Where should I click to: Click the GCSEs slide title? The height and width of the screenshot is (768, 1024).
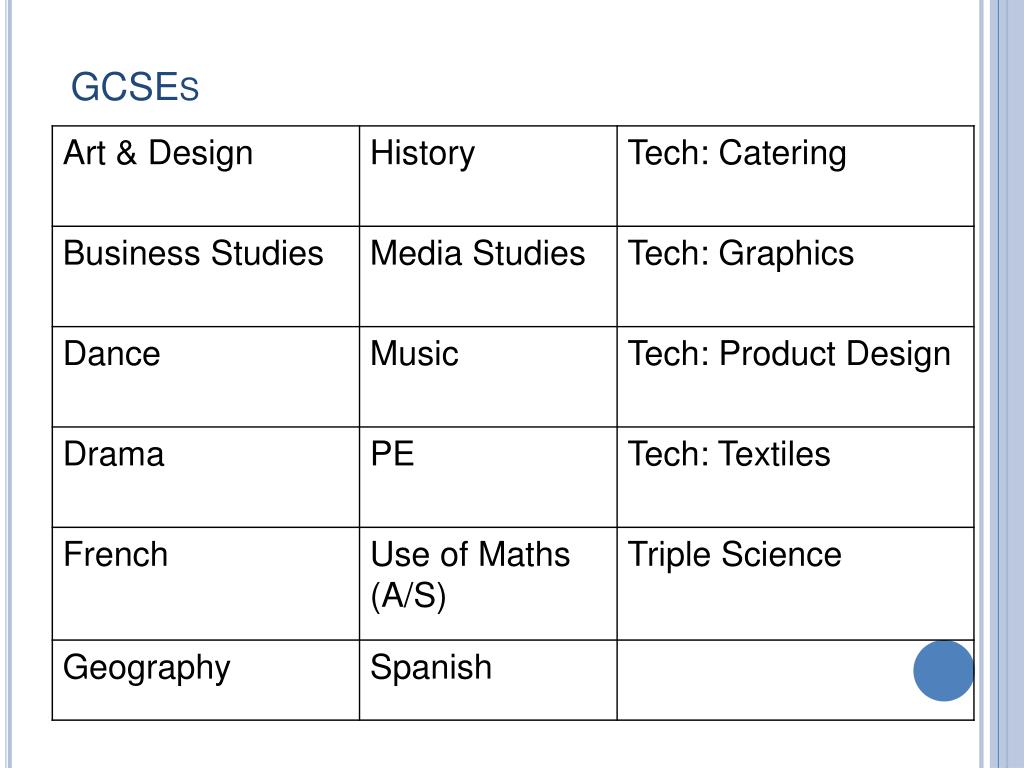point(135,89)
